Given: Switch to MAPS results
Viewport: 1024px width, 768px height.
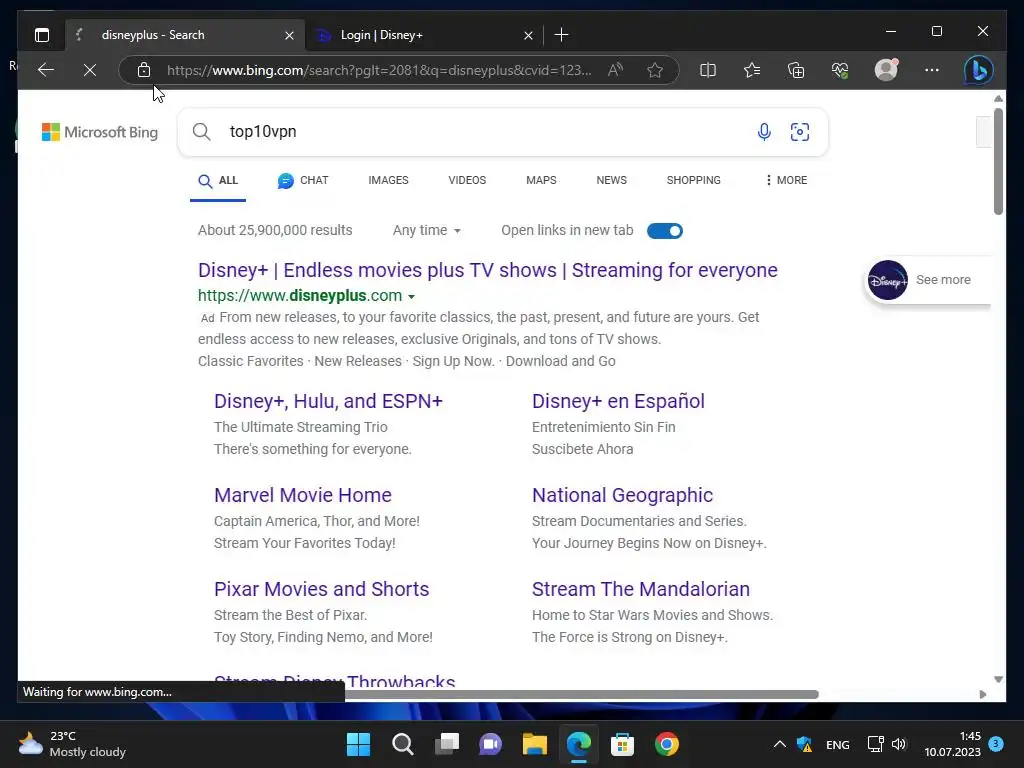Looking at the screenshot, I should click(541, 180).
